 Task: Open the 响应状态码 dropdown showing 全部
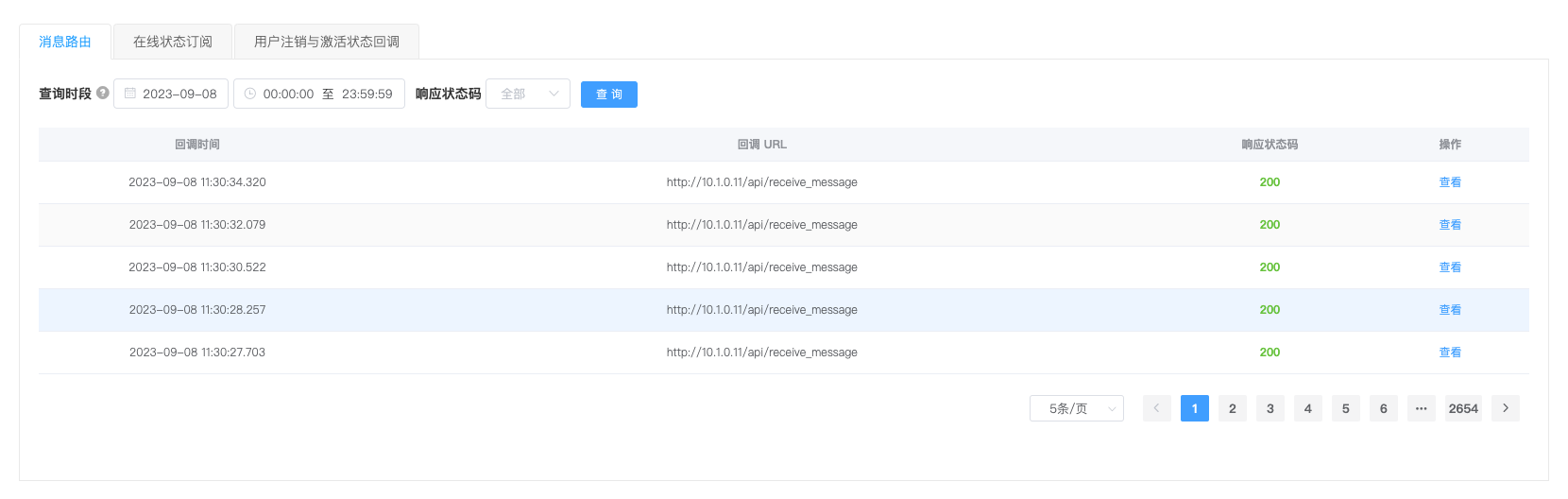[x=528, y=94]
